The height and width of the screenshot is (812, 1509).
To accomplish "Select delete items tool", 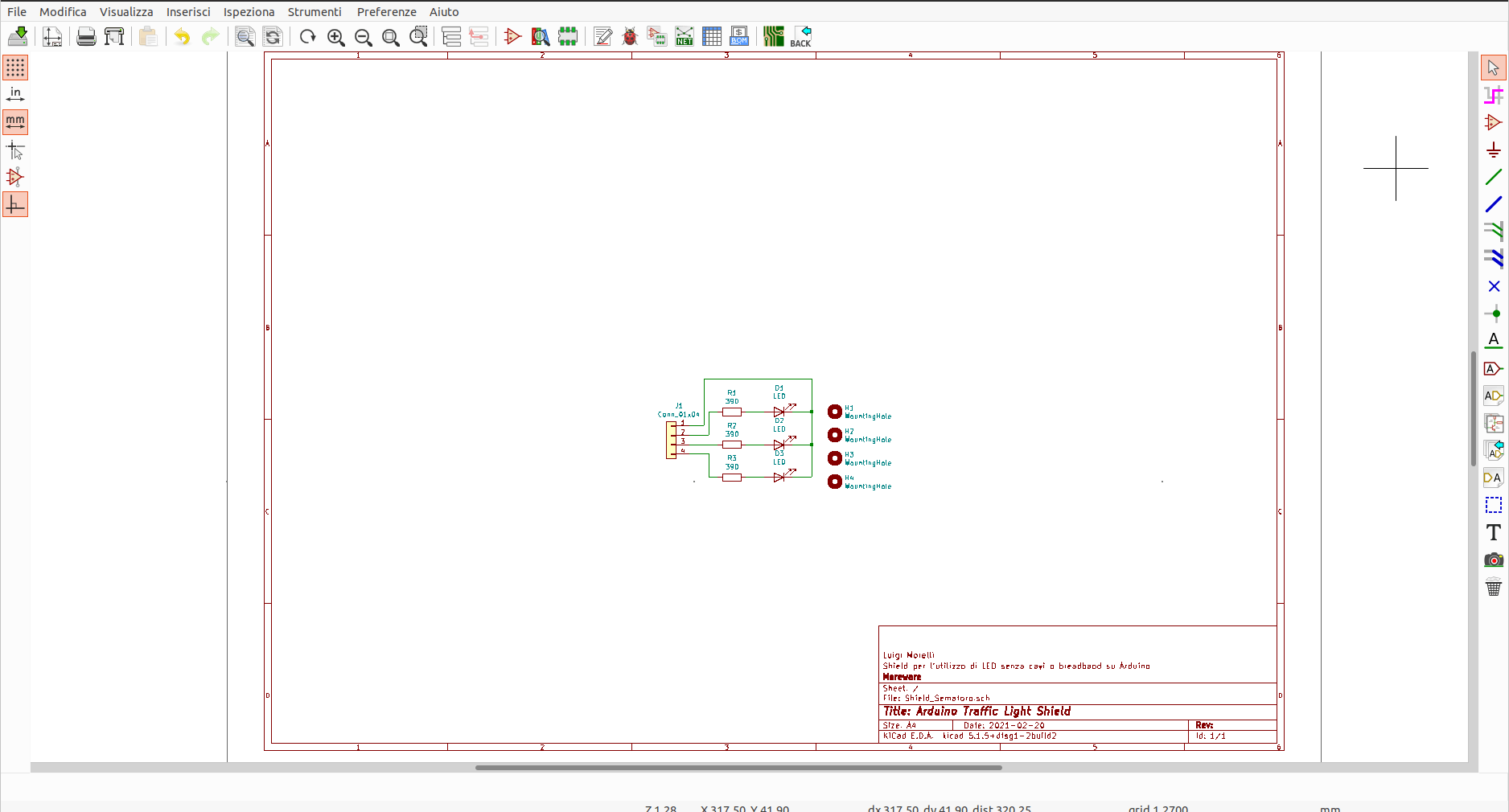I will click(1494, 587).
